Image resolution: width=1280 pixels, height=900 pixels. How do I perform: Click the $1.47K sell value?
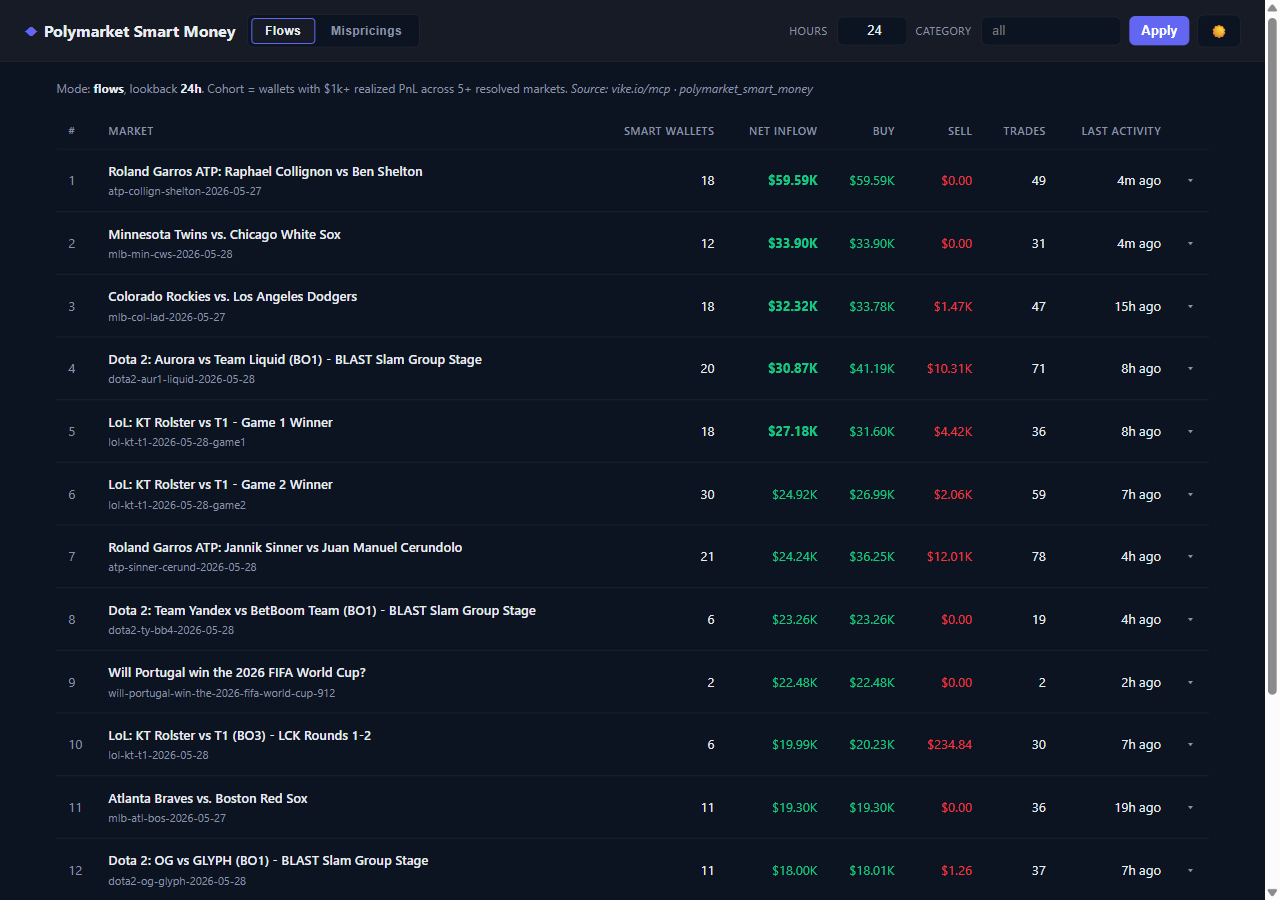pyautogui.click(x=953, y=307)
